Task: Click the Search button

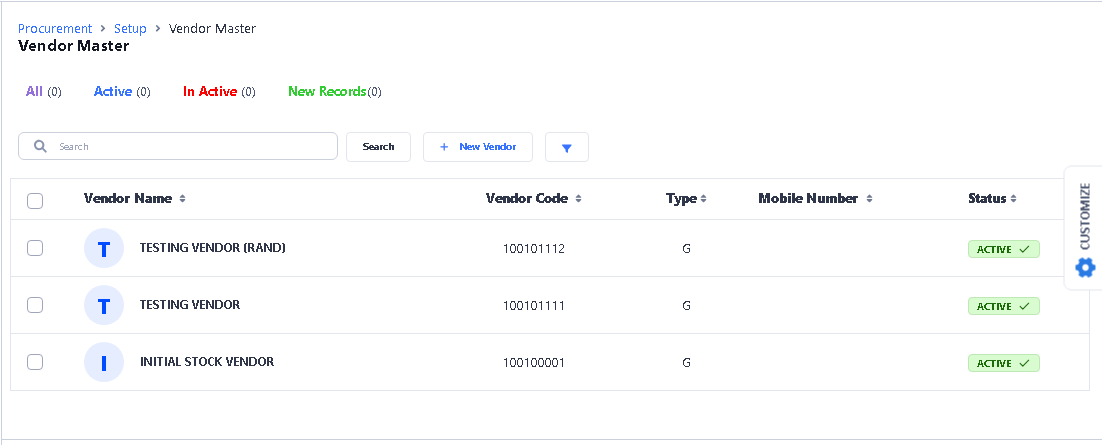Action: click(378, 147)
